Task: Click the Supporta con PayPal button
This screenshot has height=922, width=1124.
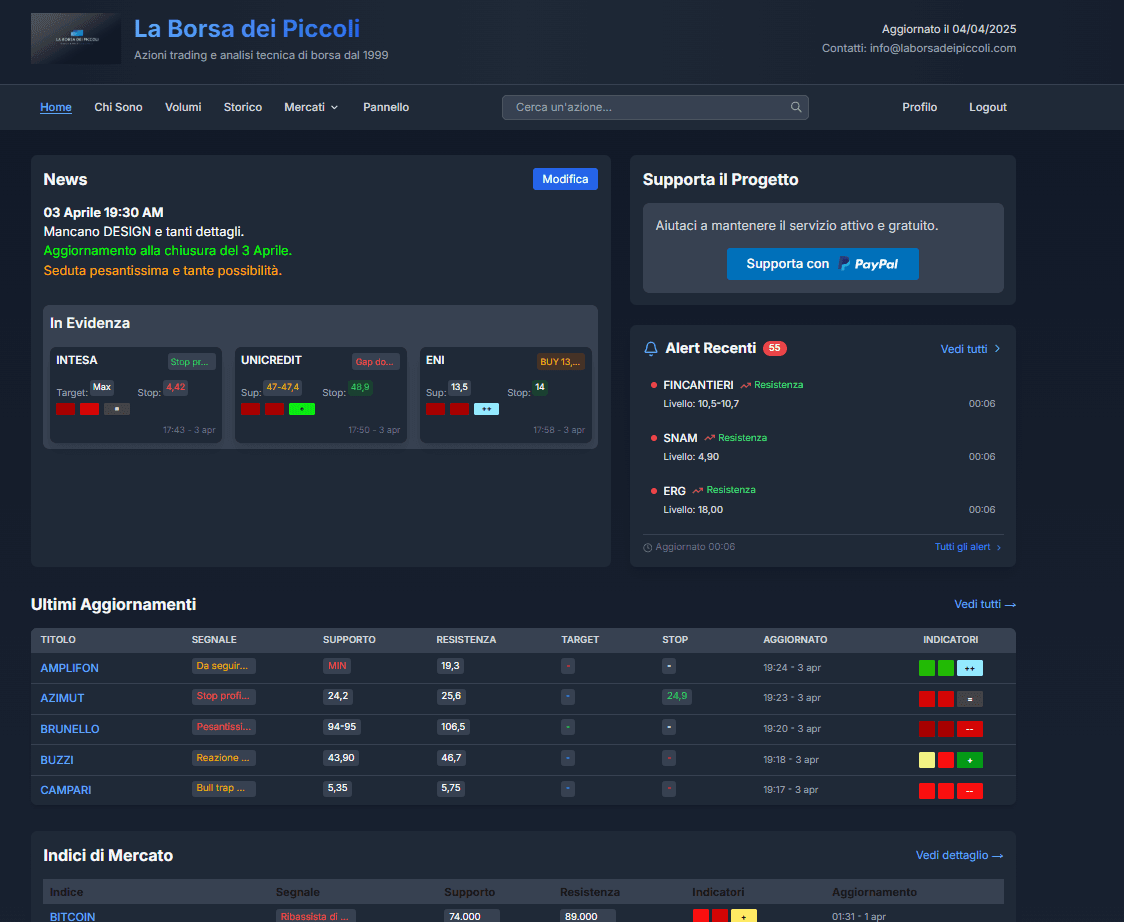Action: (x=822, y=264)
